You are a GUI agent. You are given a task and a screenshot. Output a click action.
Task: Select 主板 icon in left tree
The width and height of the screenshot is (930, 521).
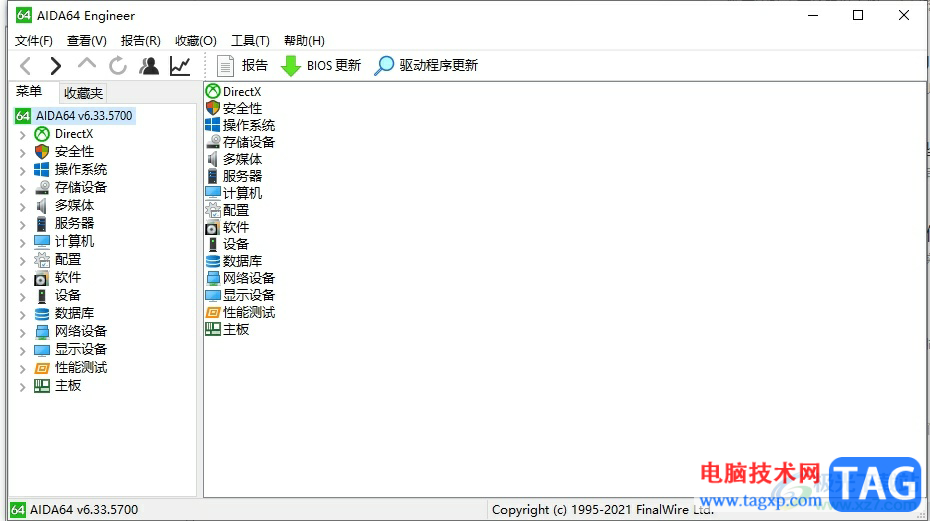pos(42,386)
